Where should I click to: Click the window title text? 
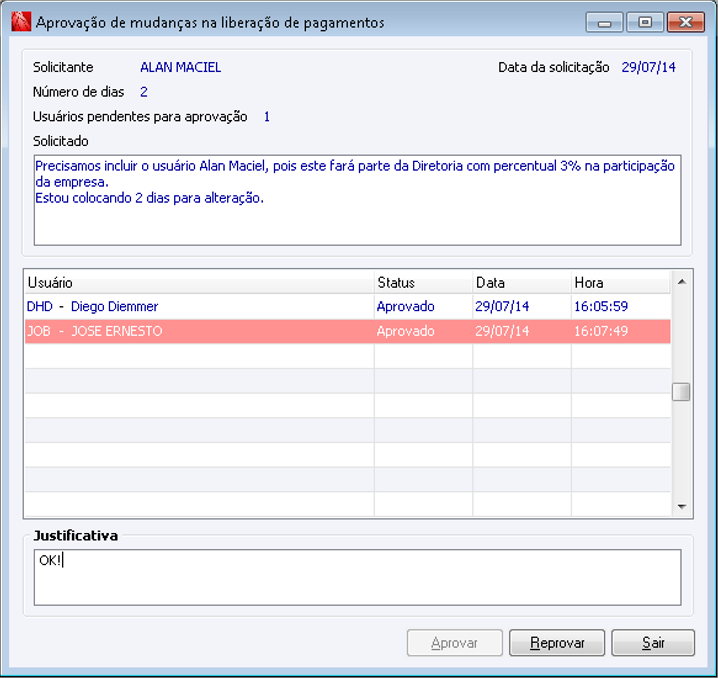point(210,22)
